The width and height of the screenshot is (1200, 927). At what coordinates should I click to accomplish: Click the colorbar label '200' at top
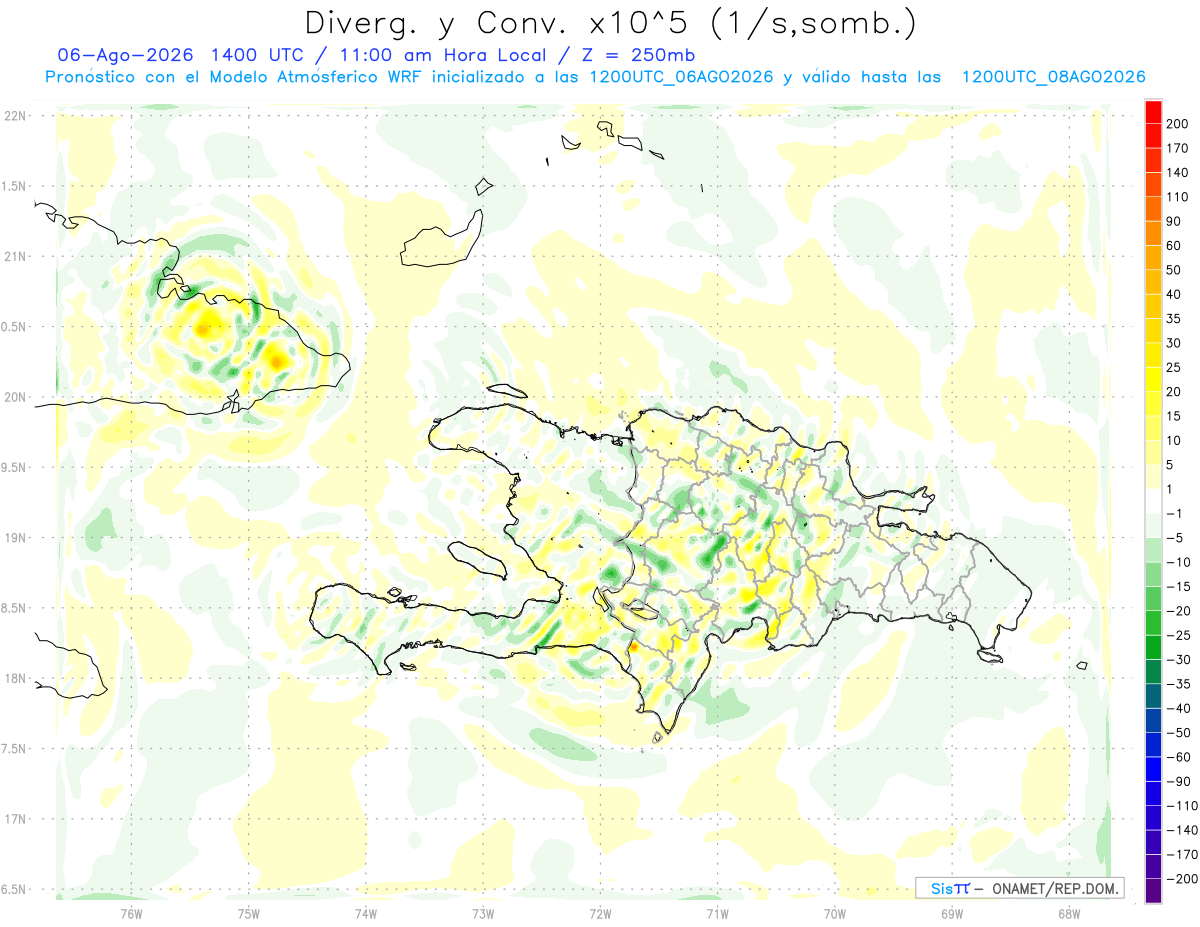tap(1177, 124)
